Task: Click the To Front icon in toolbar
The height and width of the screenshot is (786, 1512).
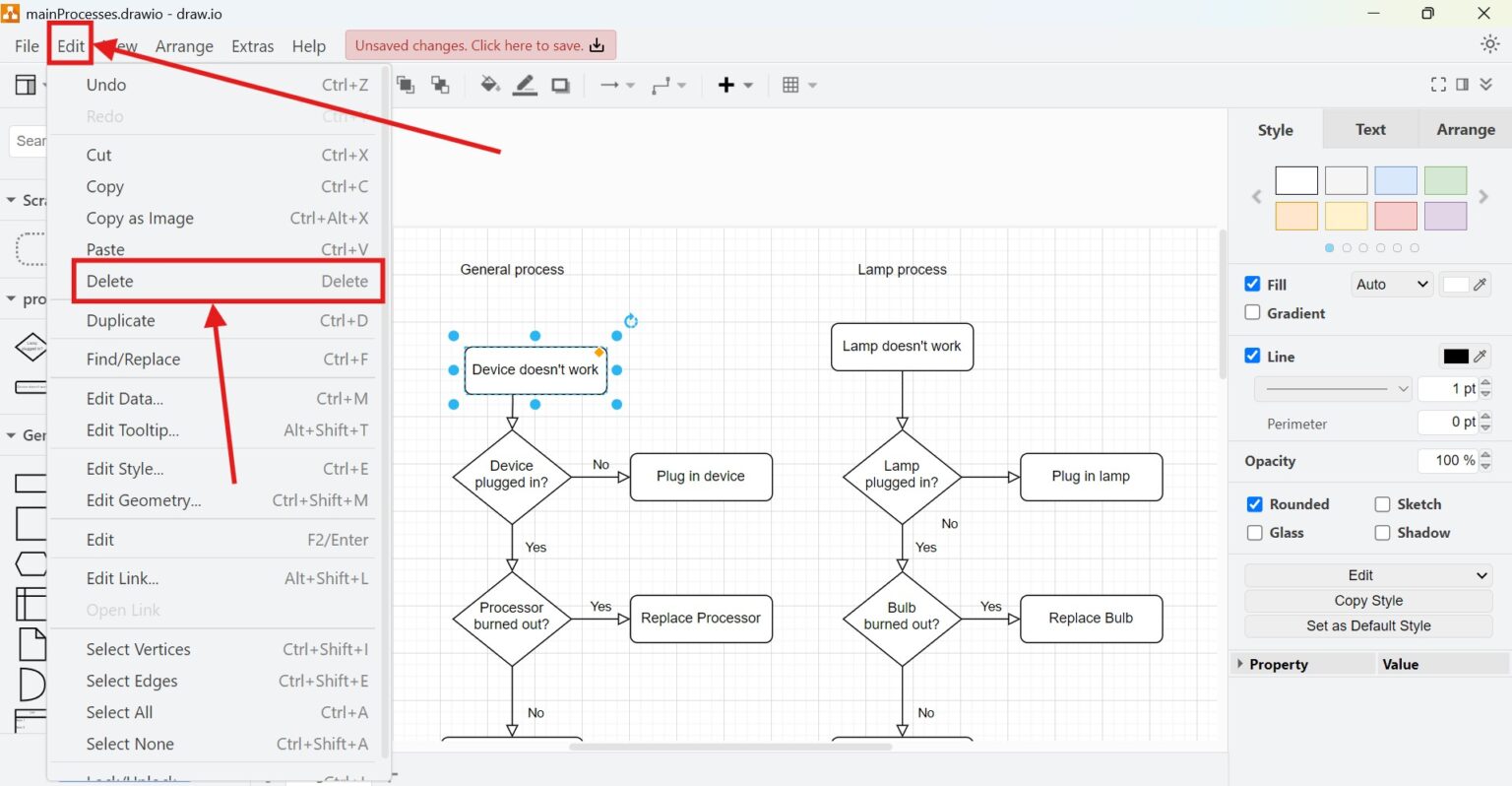Action: coord(405,85)
